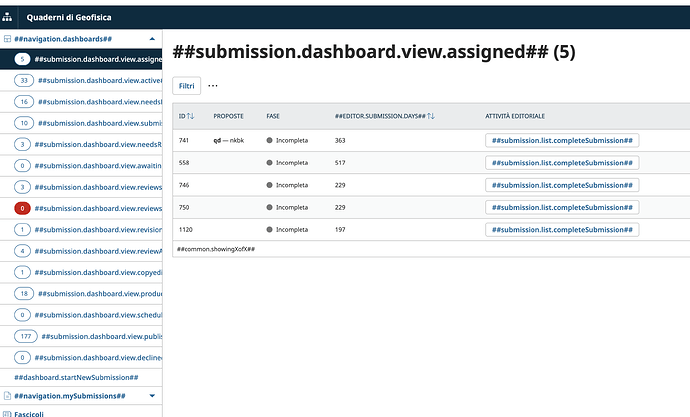This screenshot has height=417, width=690.
Task: Collapse the navigation.dashboards section arrow
Action: 152,39
